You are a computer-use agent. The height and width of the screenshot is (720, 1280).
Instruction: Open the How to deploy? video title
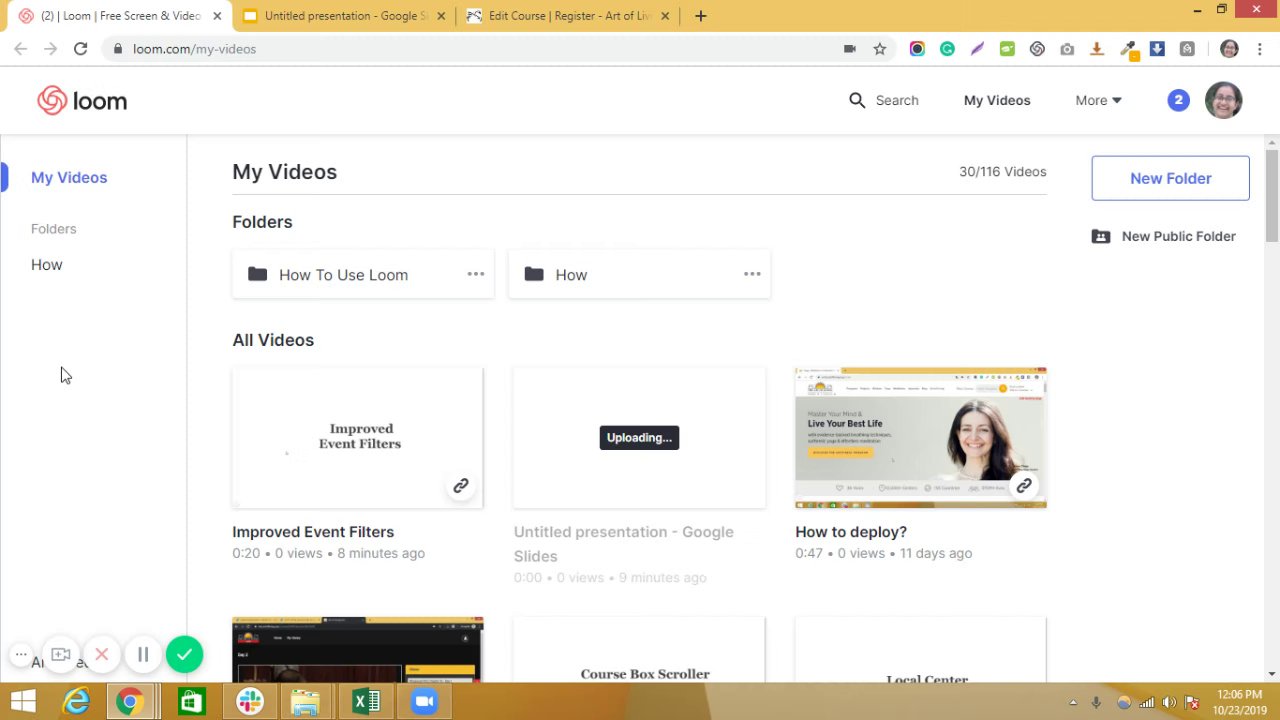(x=851, y=532)
